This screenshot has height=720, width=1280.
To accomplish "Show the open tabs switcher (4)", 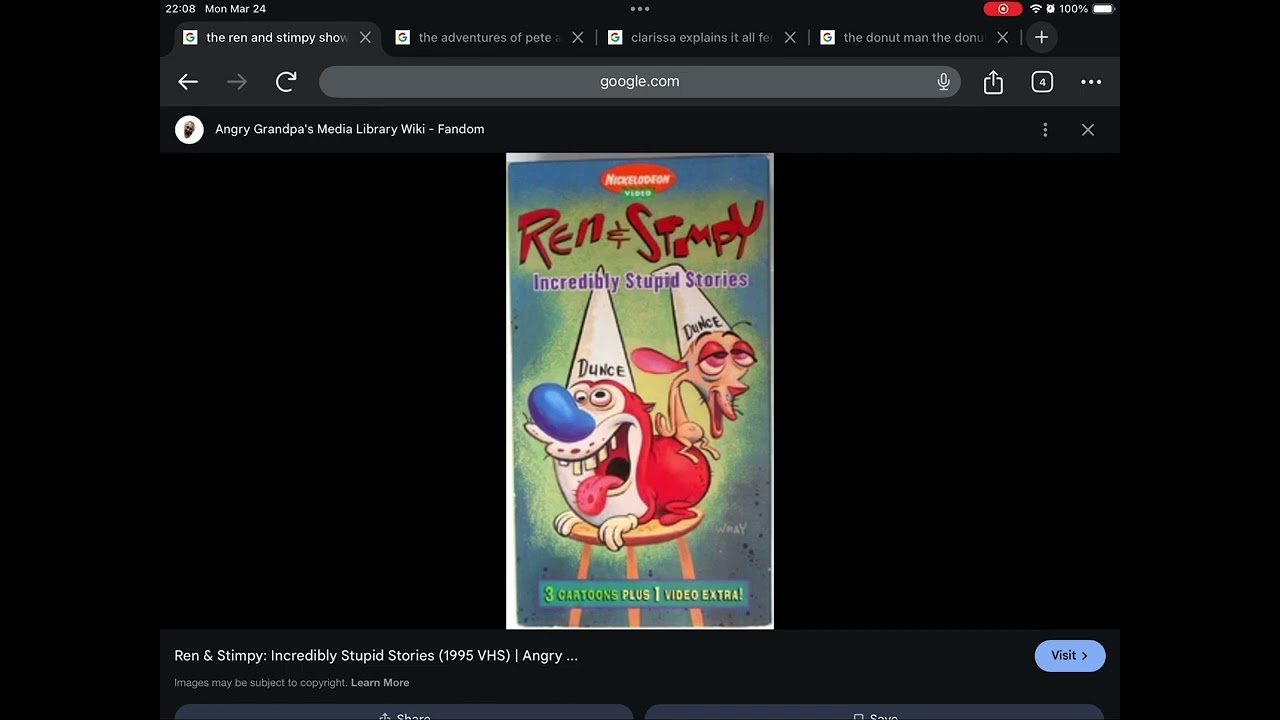I will (1042, 82).
